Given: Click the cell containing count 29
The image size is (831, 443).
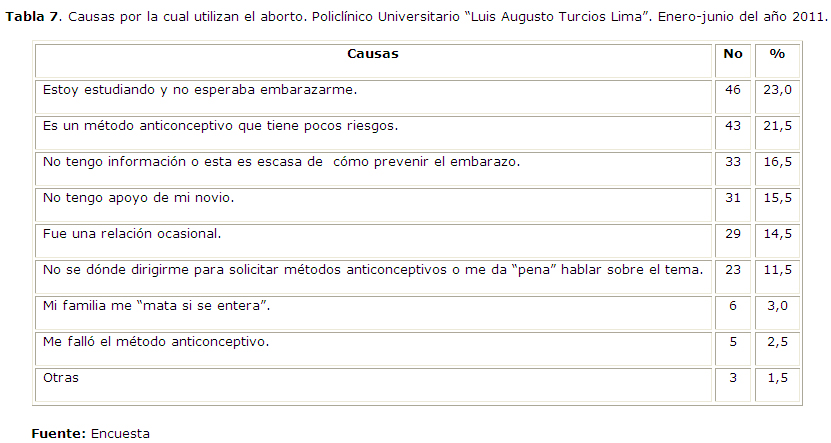Looking at the screenshot, I should [732, 234].
